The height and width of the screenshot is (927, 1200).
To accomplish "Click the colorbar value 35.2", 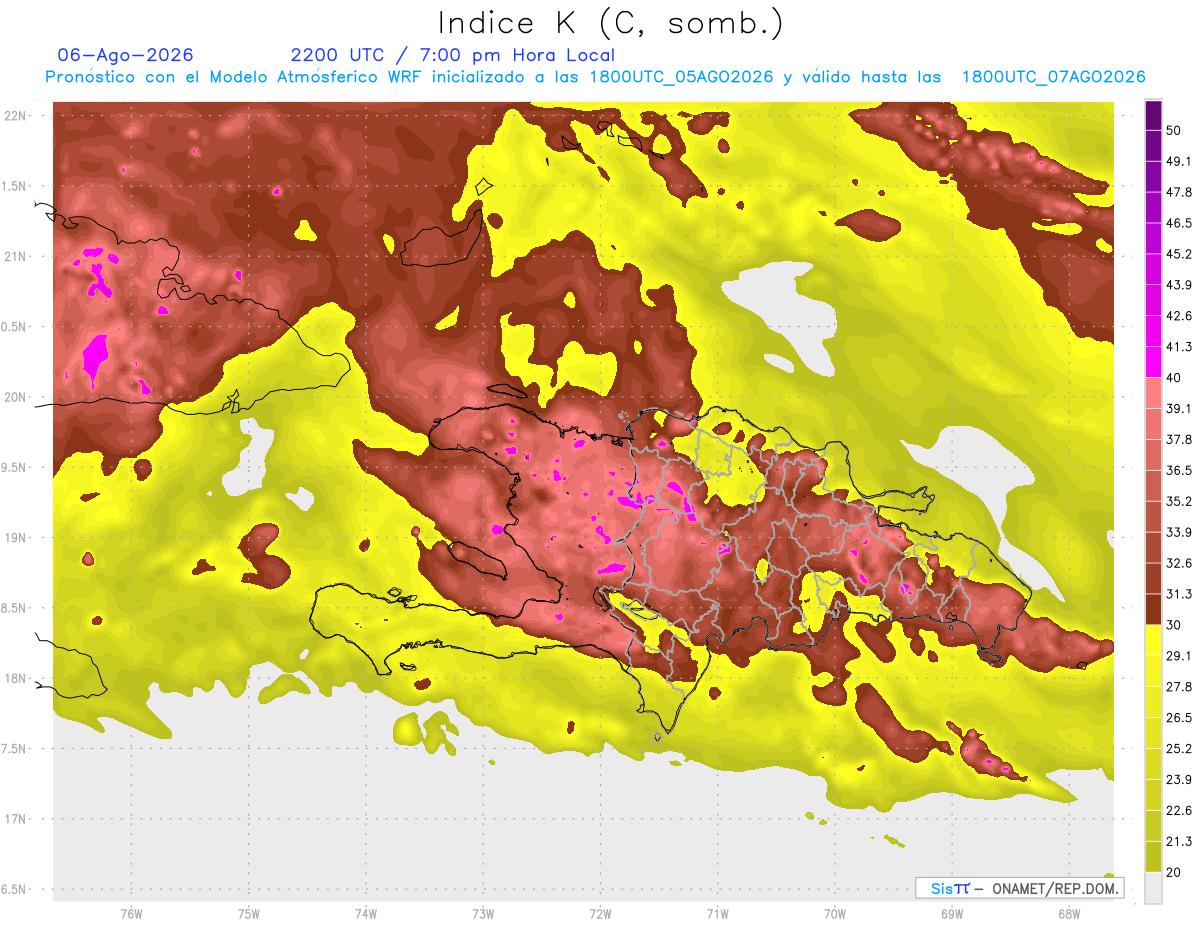I will coord(1178,501).
